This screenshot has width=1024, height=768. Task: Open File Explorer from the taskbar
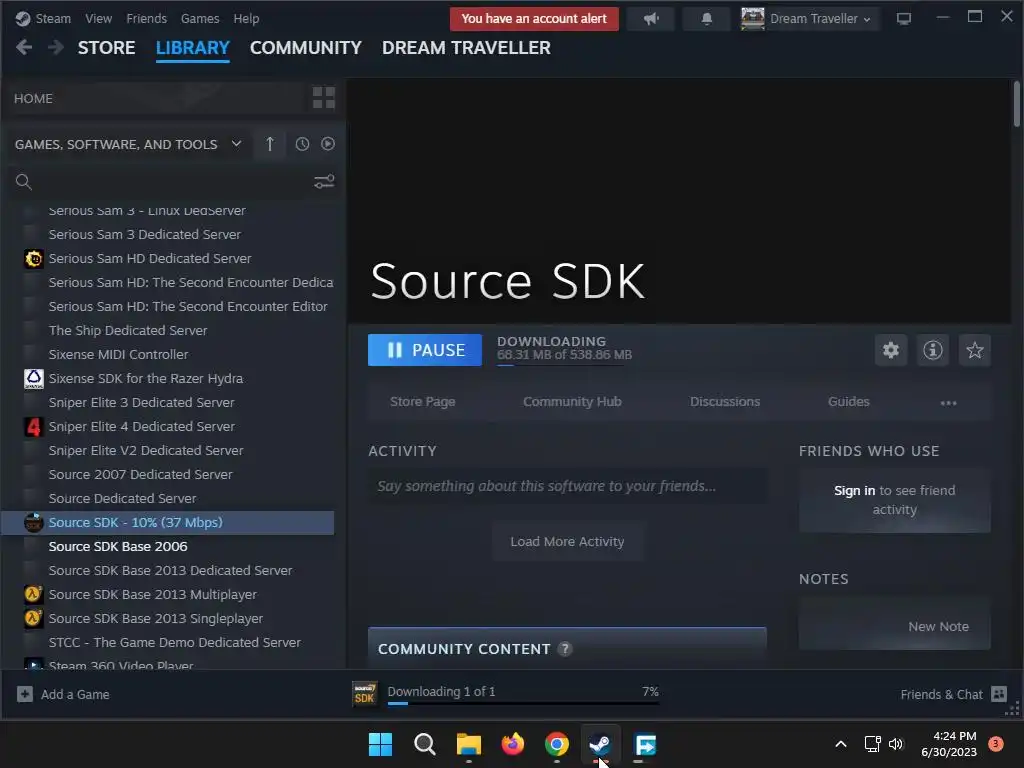tap(468, 744)
